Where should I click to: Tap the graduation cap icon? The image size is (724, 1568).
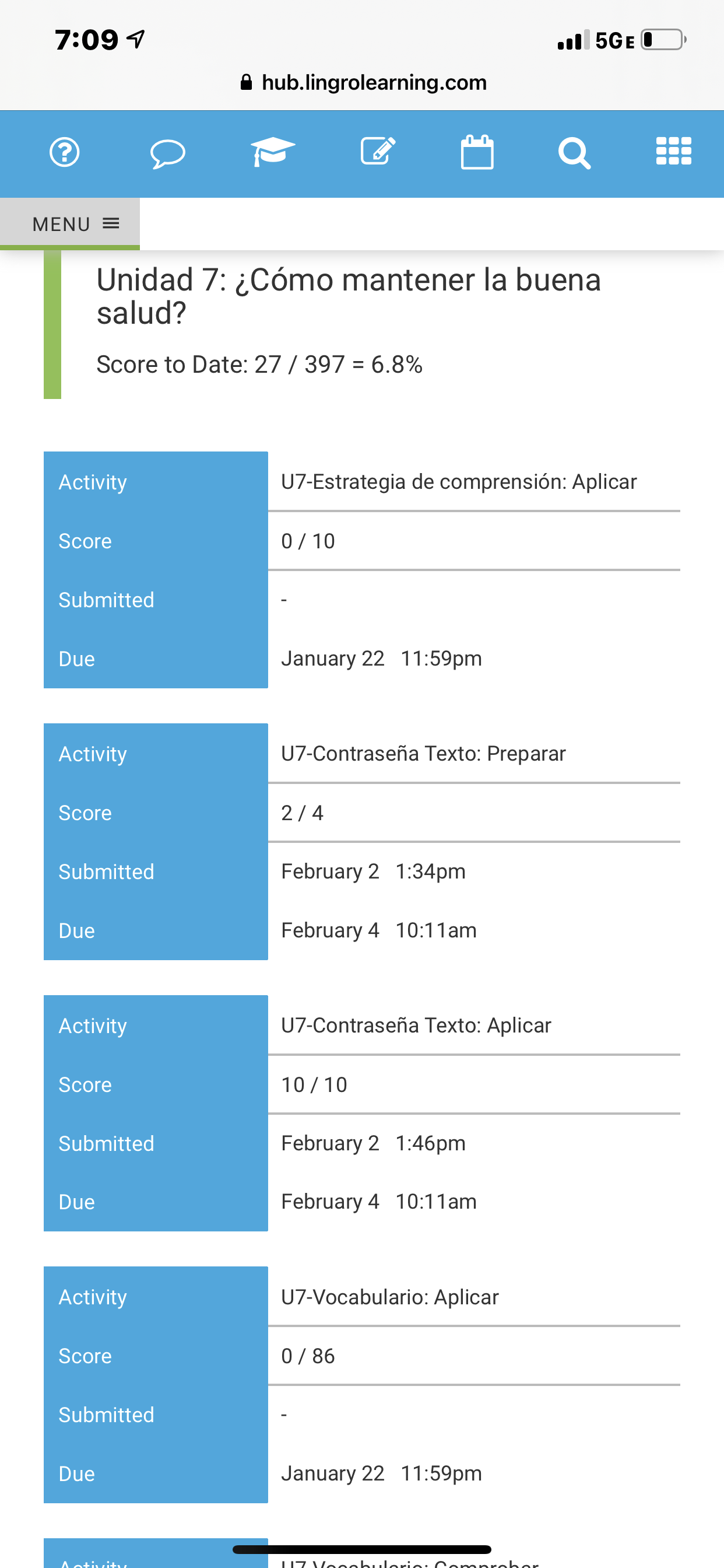click(x=273, y=152)
